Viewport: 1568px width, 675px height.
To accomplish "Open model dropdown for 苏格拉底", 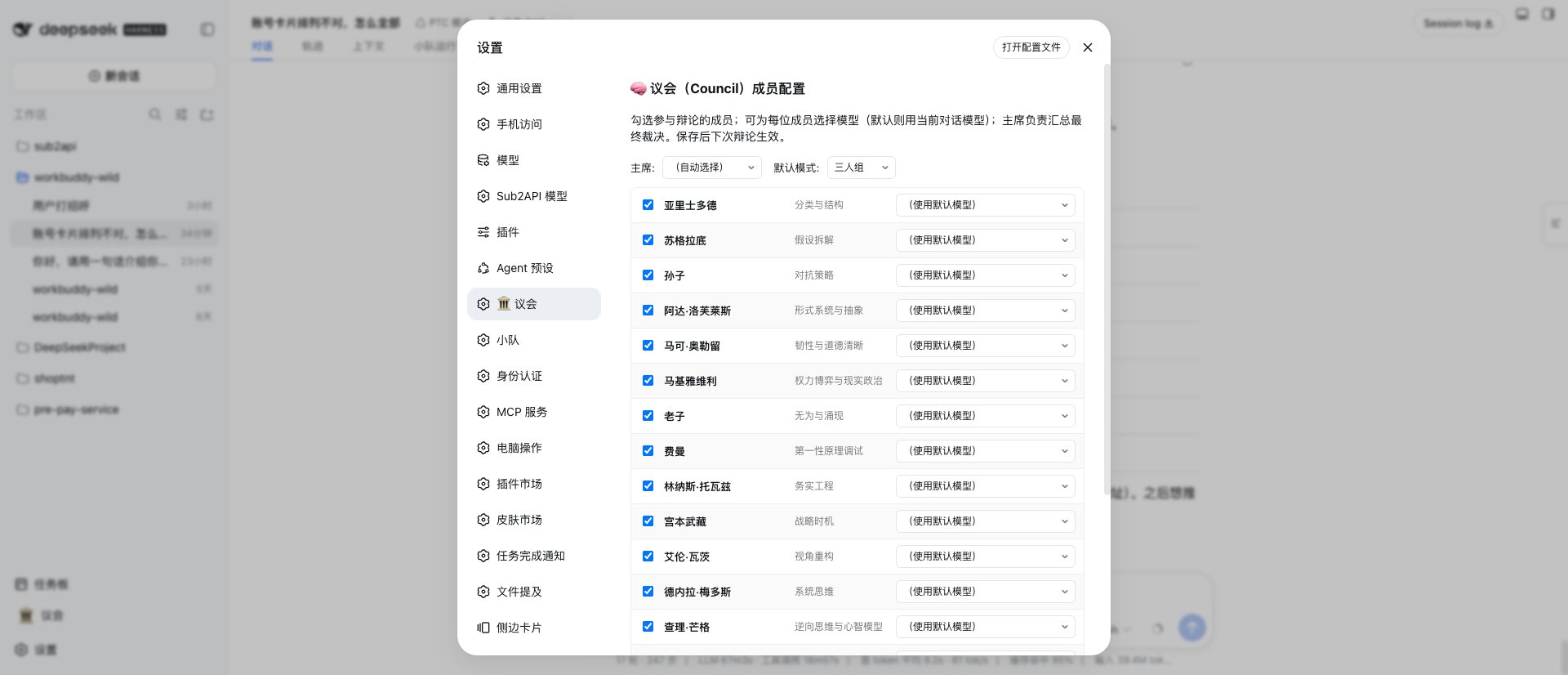I will pos(986,240).
